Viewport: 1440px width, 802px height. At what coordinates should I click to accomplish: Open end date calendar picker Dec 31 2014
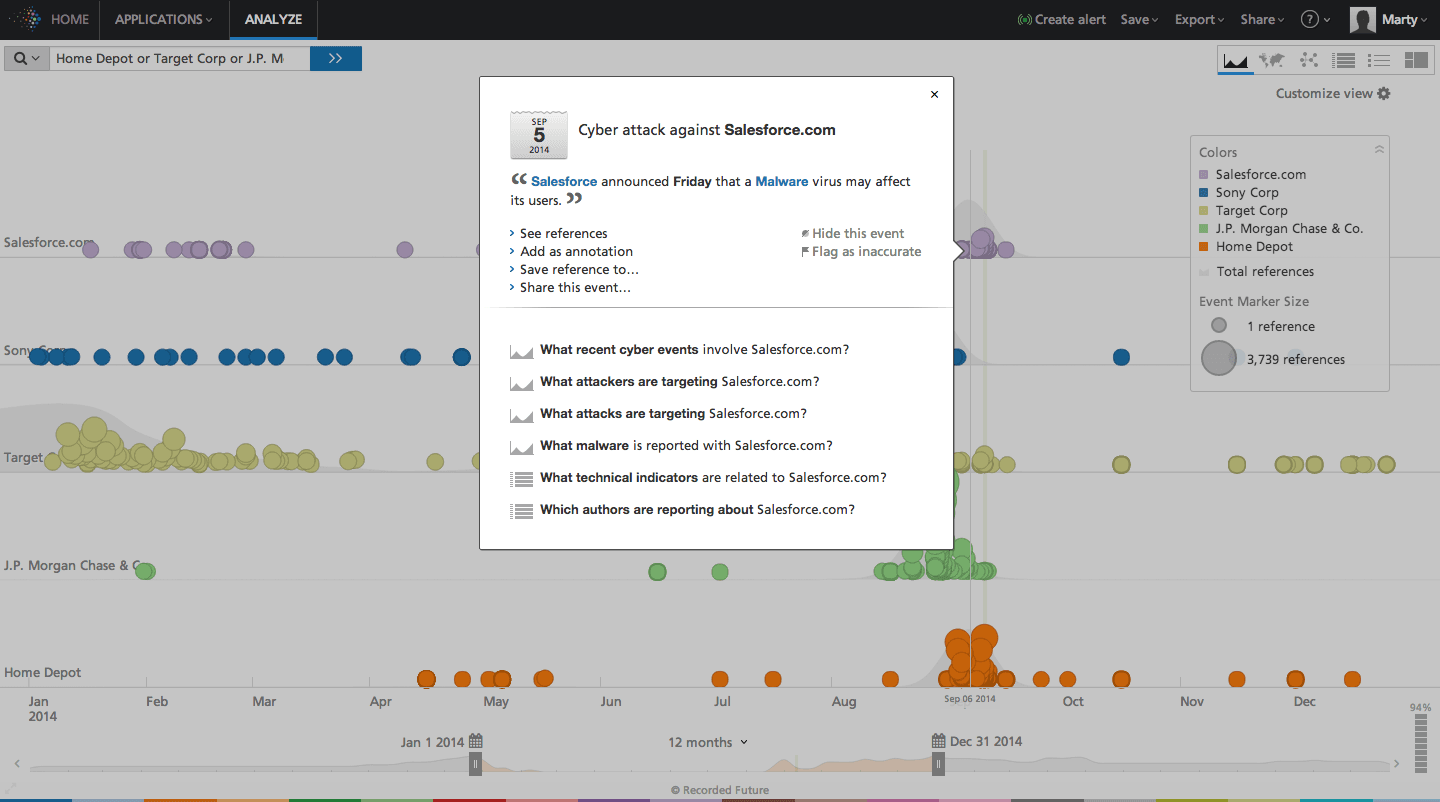pos(938,741)
